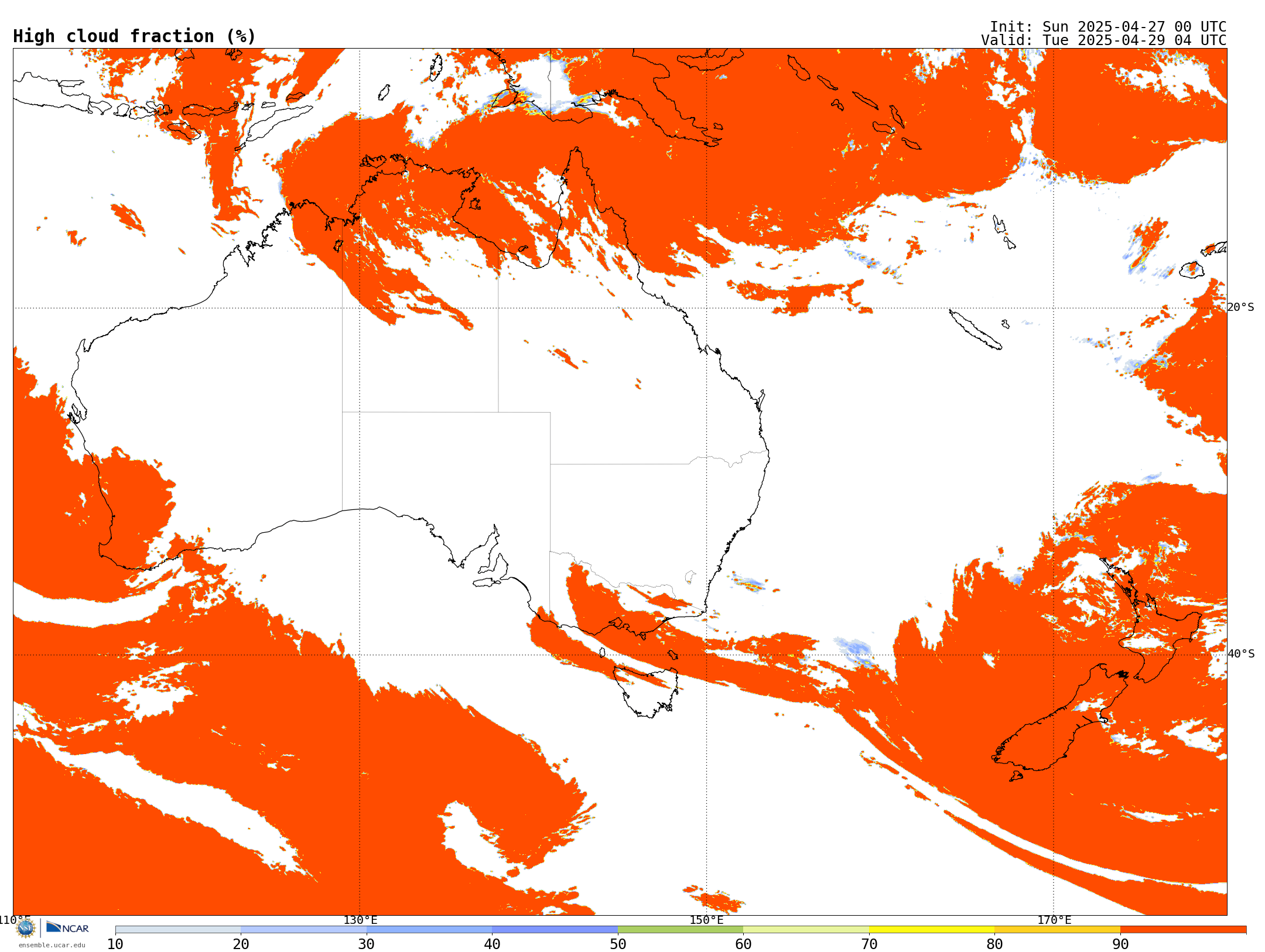This screenshot has width=1265, height=952.
Task: Click the yellow 70-80 colorbar segment
Action: tap(932, 930)
